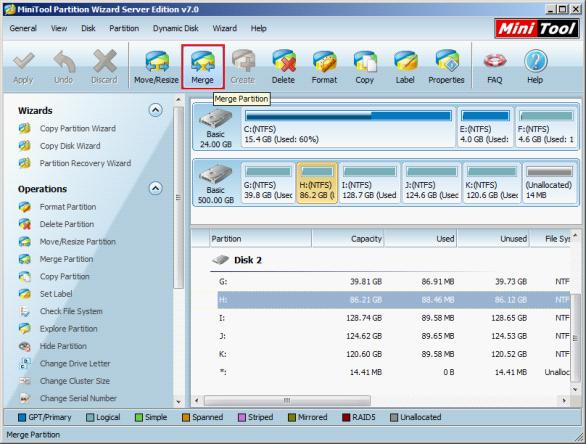Click the Copy Partition operation icon

pyautogui.click(x=25, y=277)
